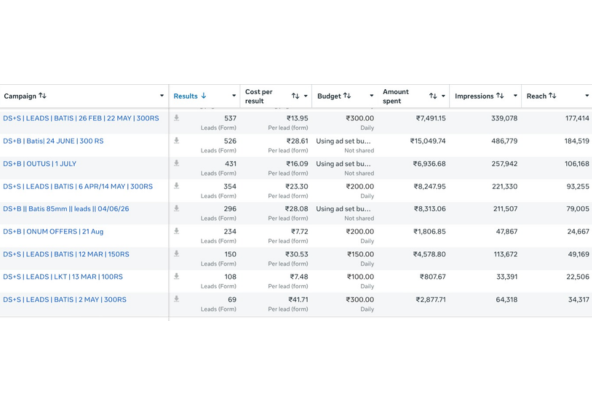Click the icon beside 69 results

(176, 299)
